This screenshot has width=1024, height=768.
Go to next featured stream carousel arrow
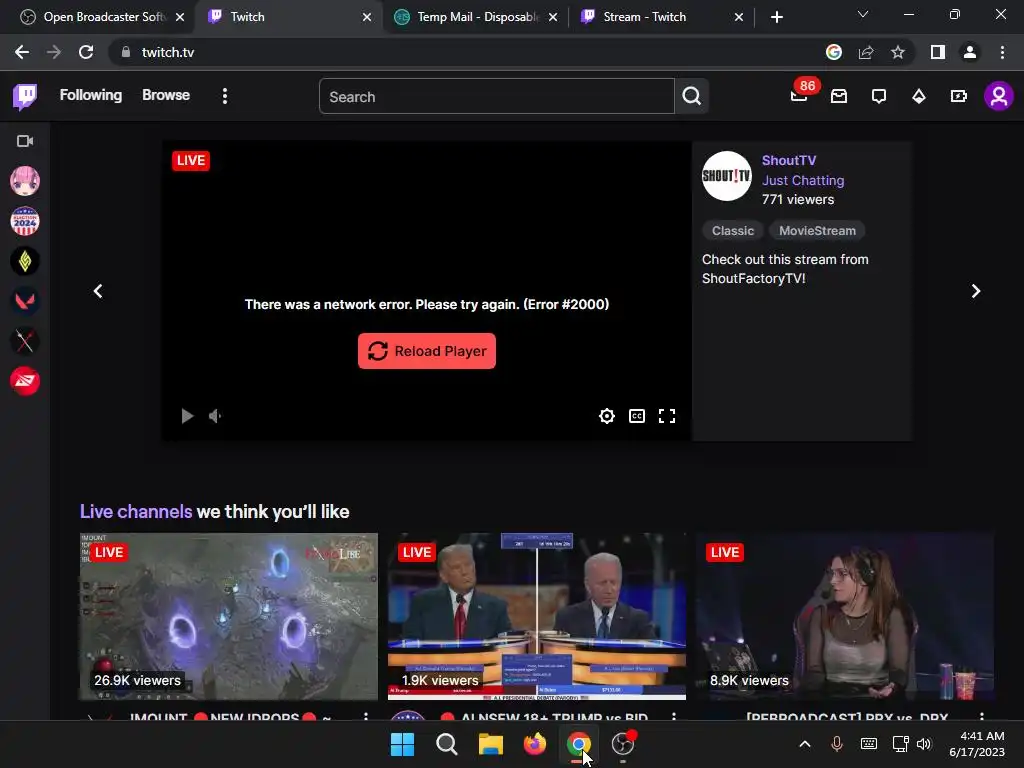click(x=976, y=291)
